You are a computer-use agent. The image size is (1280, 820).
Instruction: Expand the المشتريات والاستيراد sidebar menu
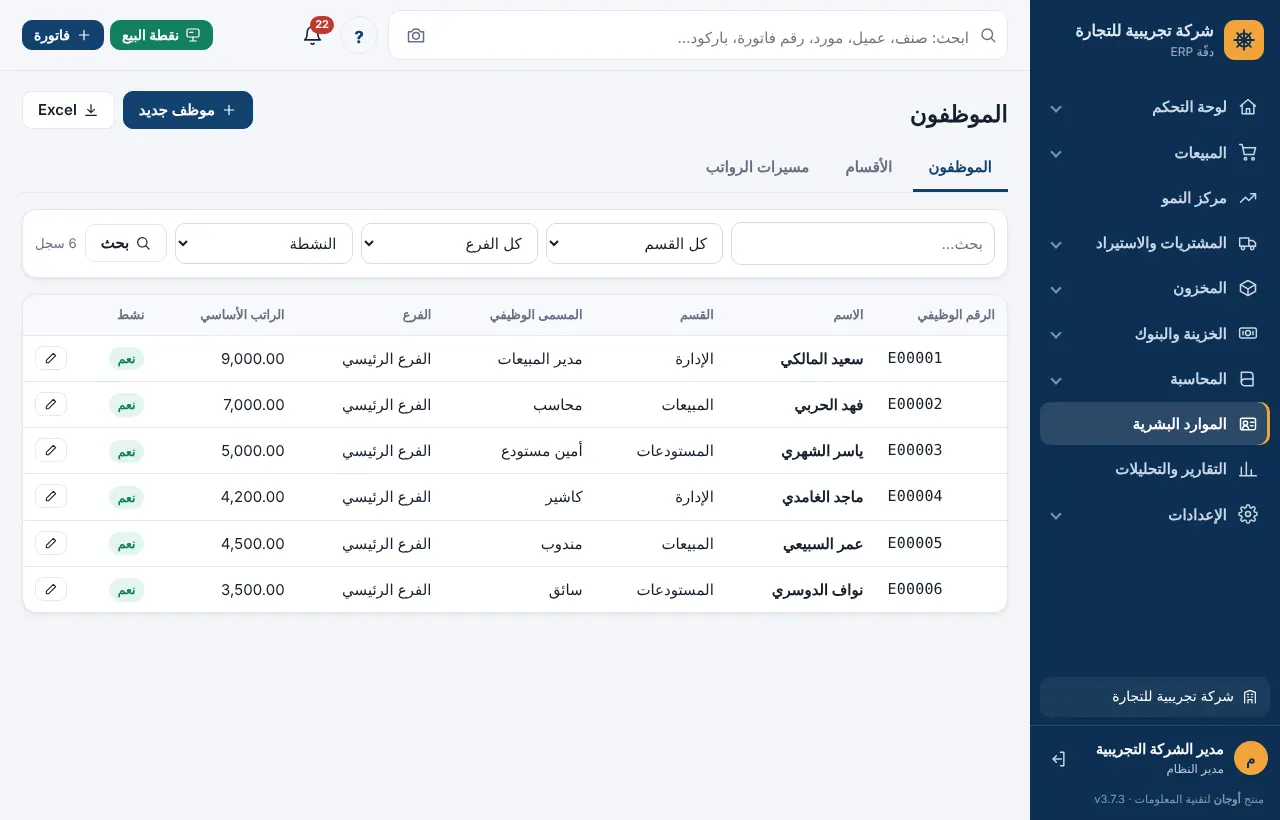pyautogui.click(x=1155, y=243)
